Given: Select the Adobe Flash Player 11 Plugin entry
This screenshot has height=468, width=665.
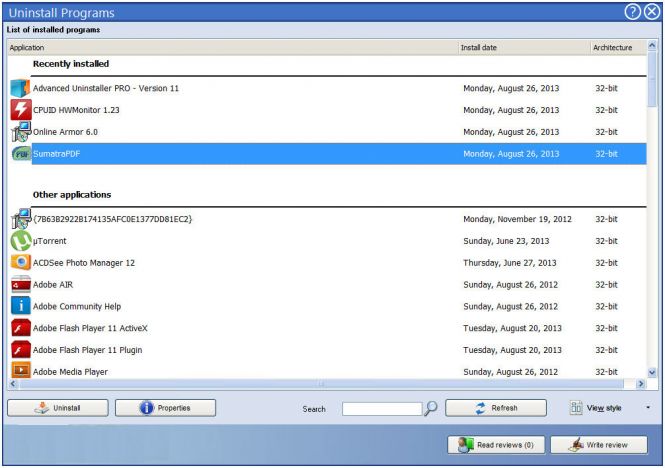Looking at the screenshot, I should [87, 350].
